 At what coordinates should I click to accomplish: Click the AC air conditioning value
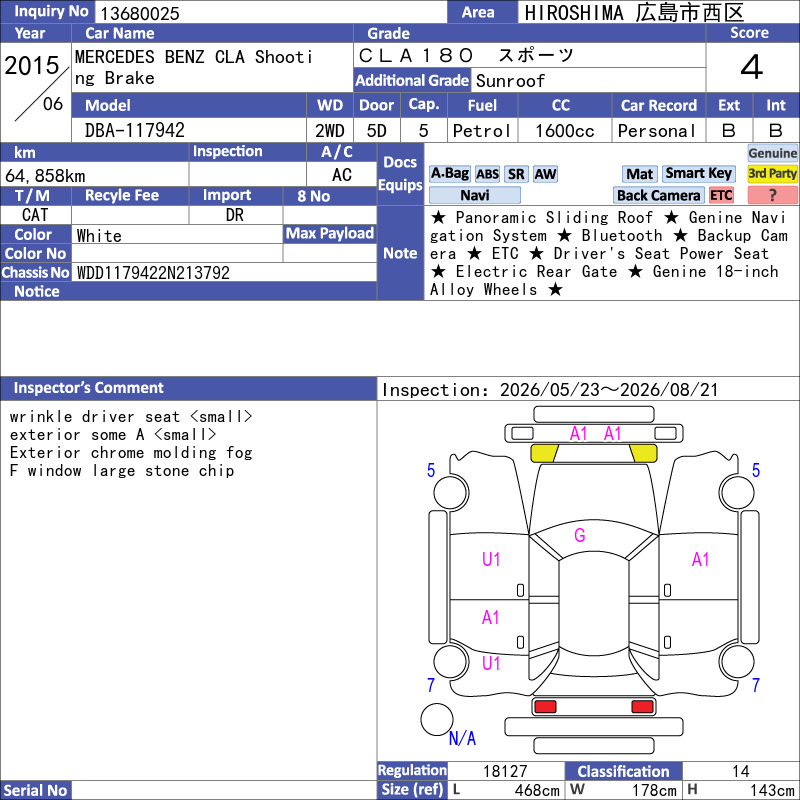pos(342,175)
